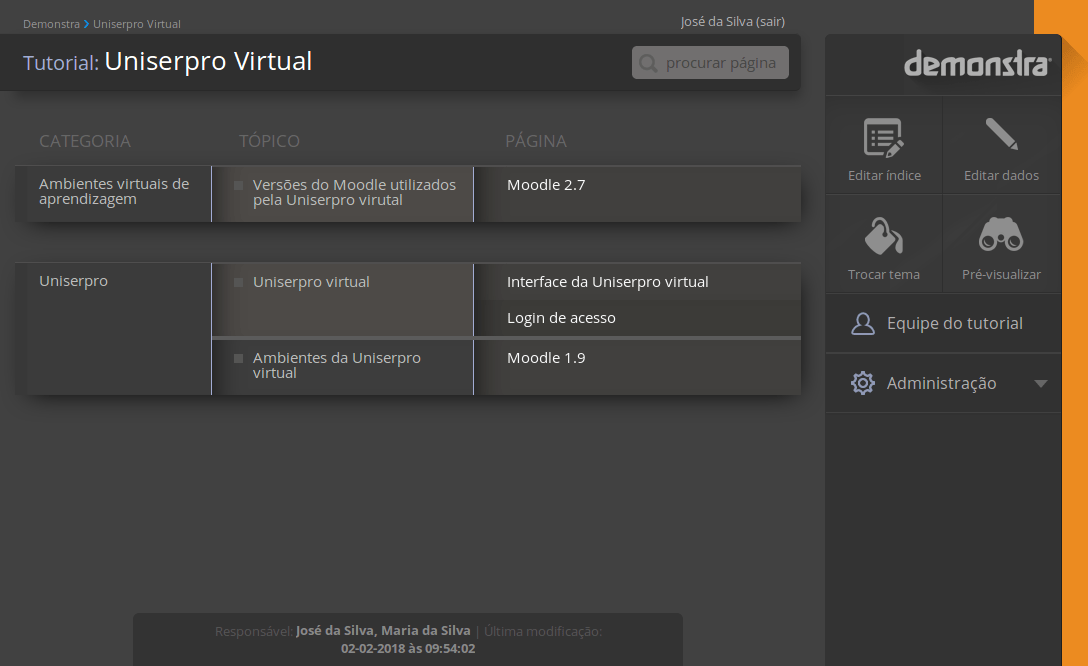Click the Administração gear icon
The height and width of the screenshot is (666, 1088).
coord(862,383)
